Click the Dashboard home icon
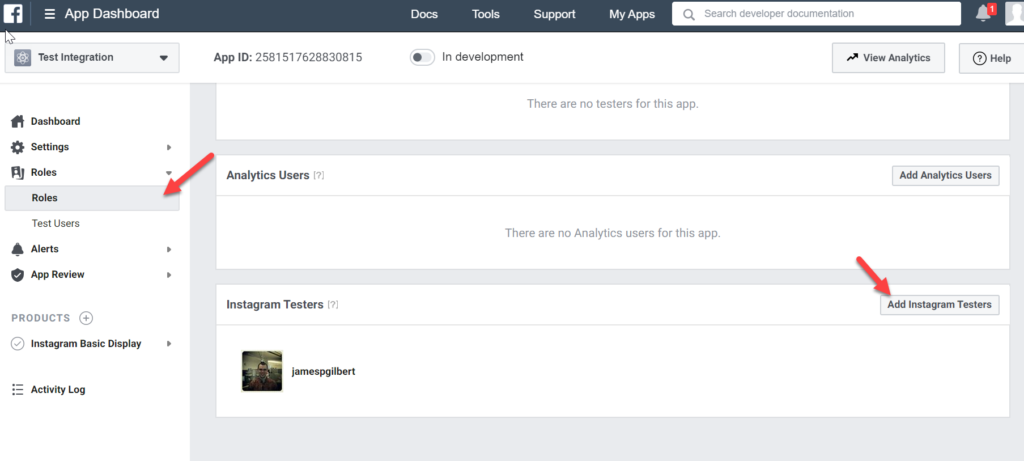 tap(17, 121)
